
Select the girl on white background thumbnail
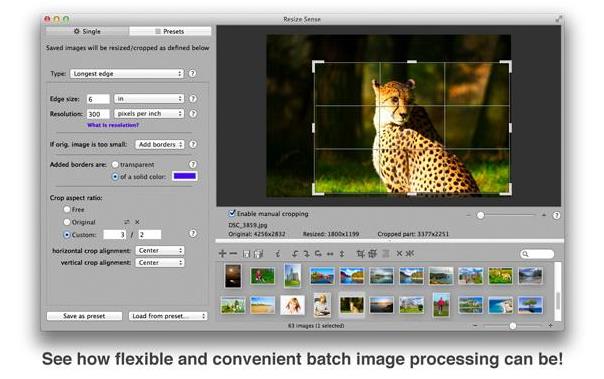pos(292,305)
